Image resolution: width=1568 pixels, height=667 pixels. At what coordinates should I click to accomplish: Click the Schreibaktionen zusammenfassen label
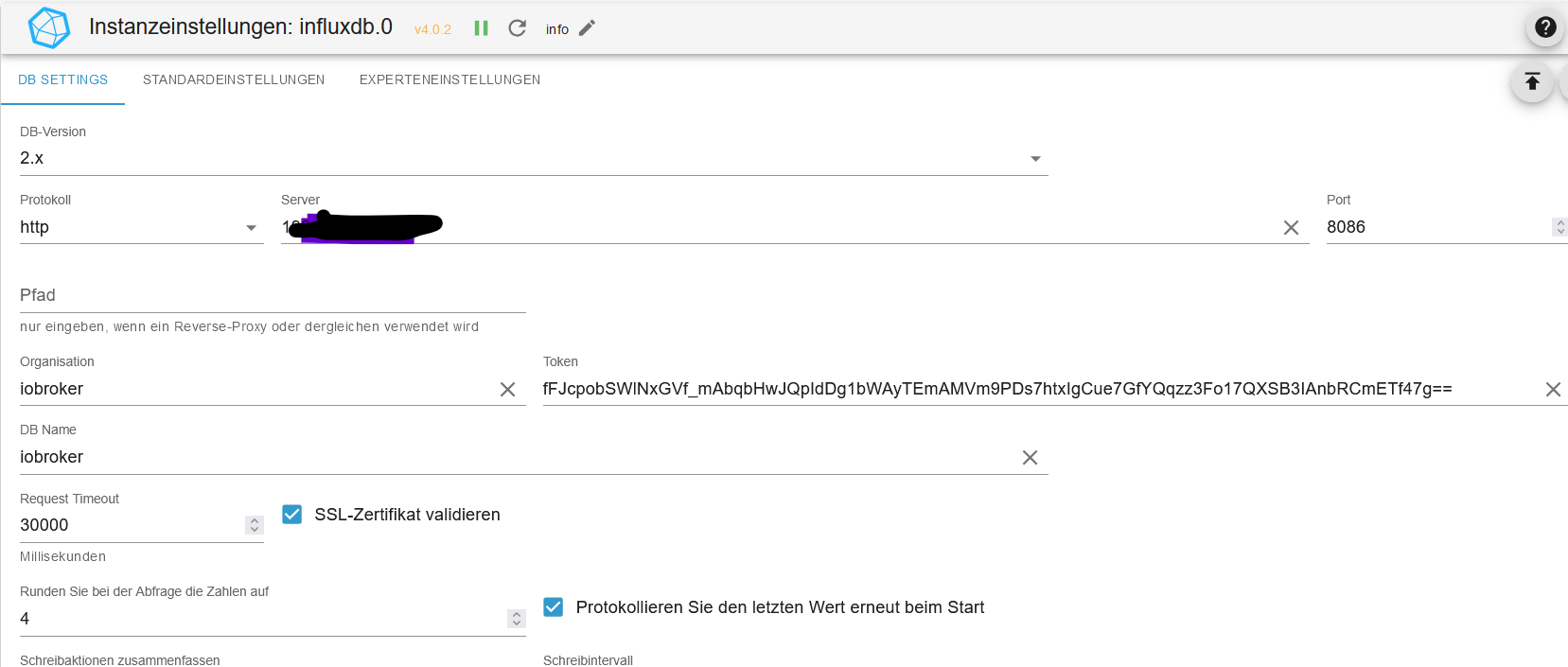[120, 660]
